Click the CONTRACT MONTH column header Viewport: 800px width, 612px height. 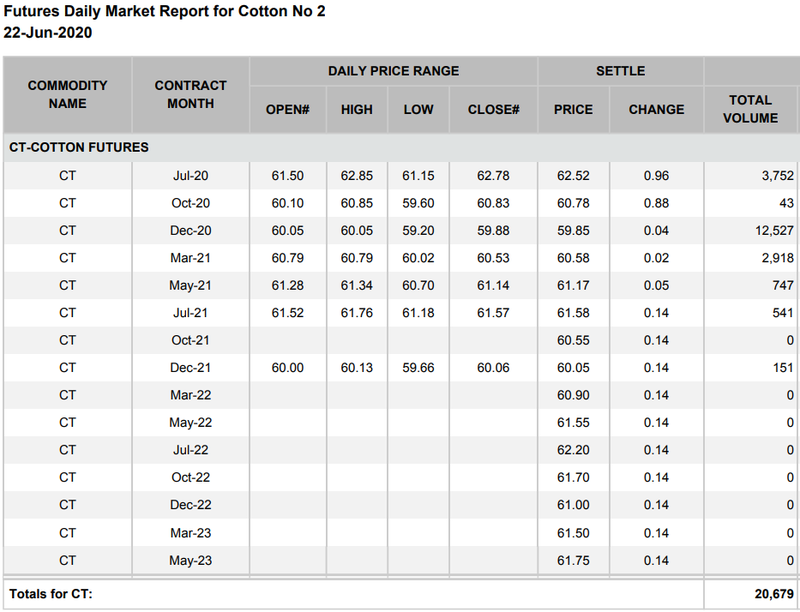pyautogui.click(x=190, y=95)
